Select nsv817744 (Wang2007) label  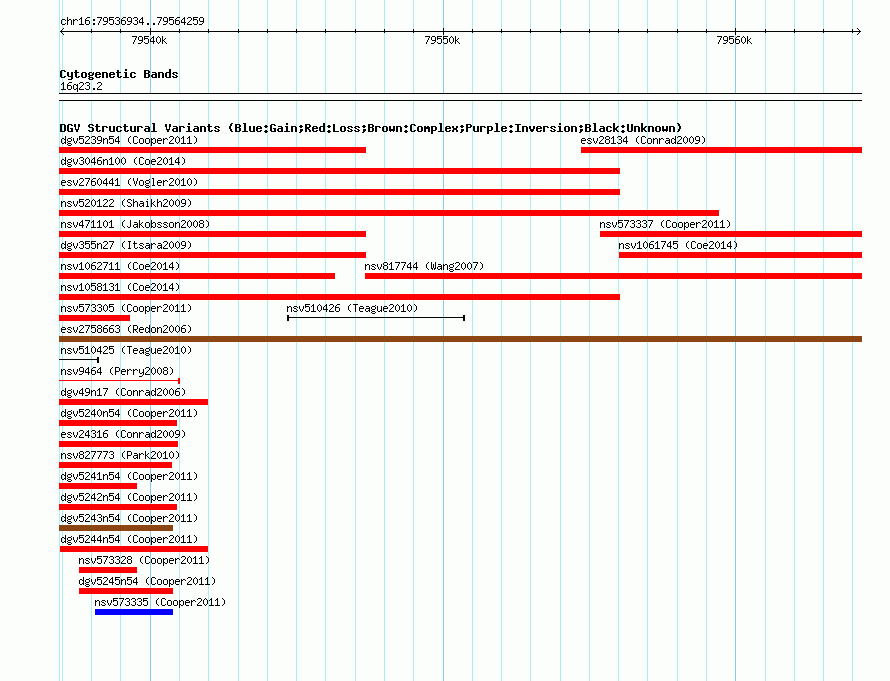click(424, 266)
